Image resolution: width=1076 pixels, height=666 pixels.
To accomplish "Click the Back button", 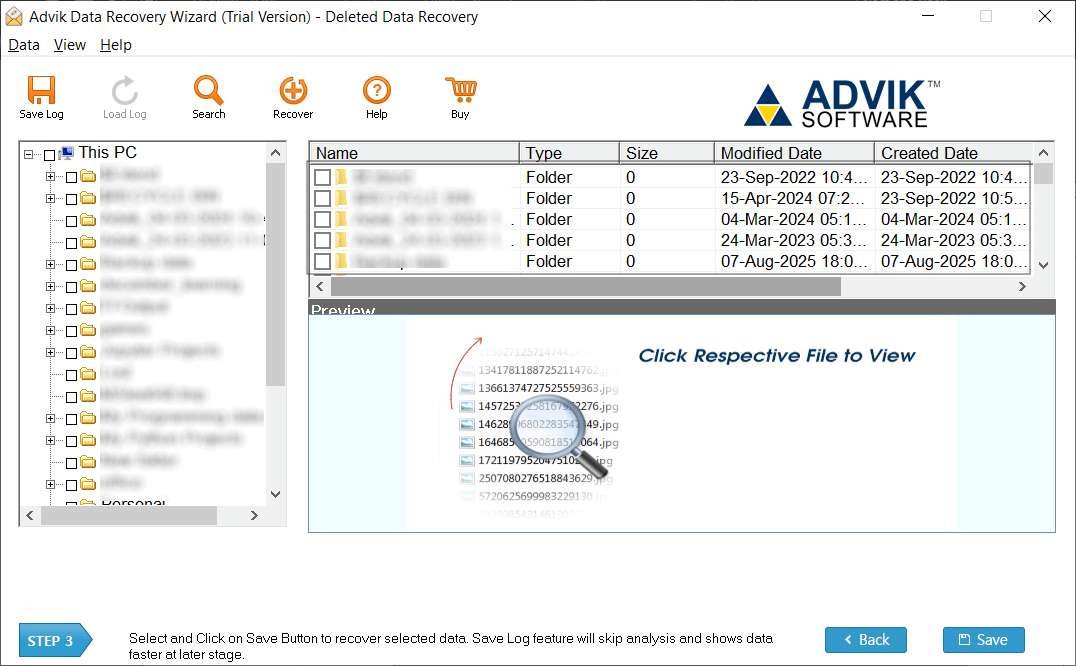I will pyautogui.click(x=866, y=640).
